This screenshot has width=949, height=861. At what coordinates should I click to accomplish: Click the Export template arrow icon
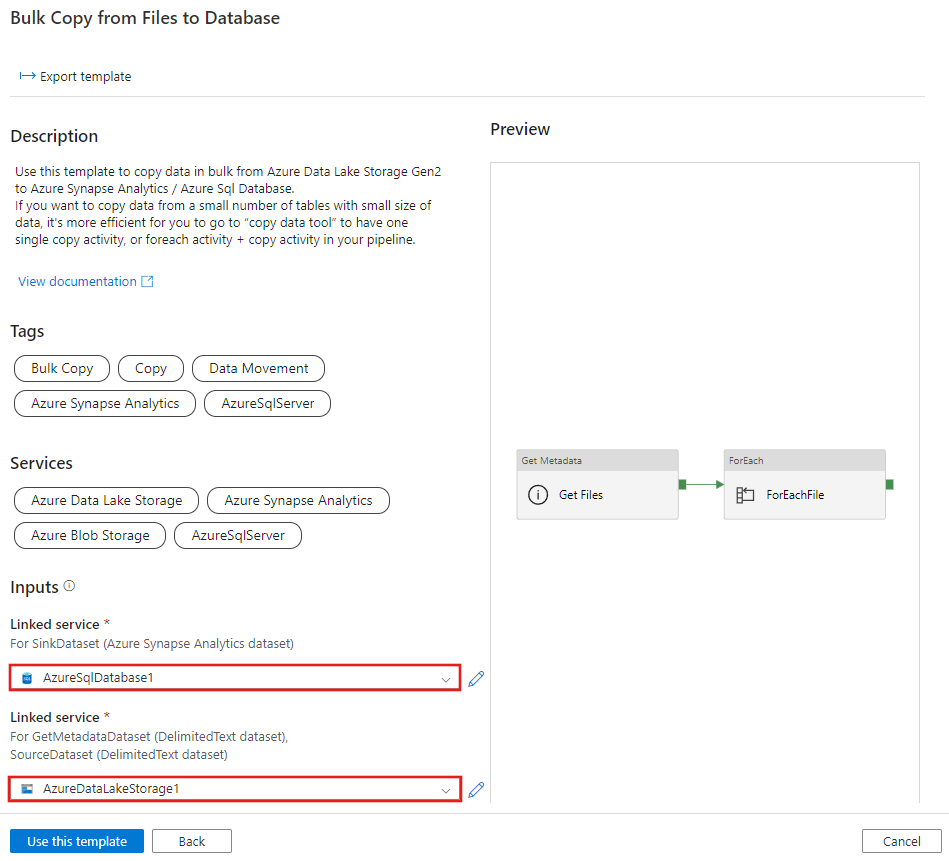click(x=27, y=76)
